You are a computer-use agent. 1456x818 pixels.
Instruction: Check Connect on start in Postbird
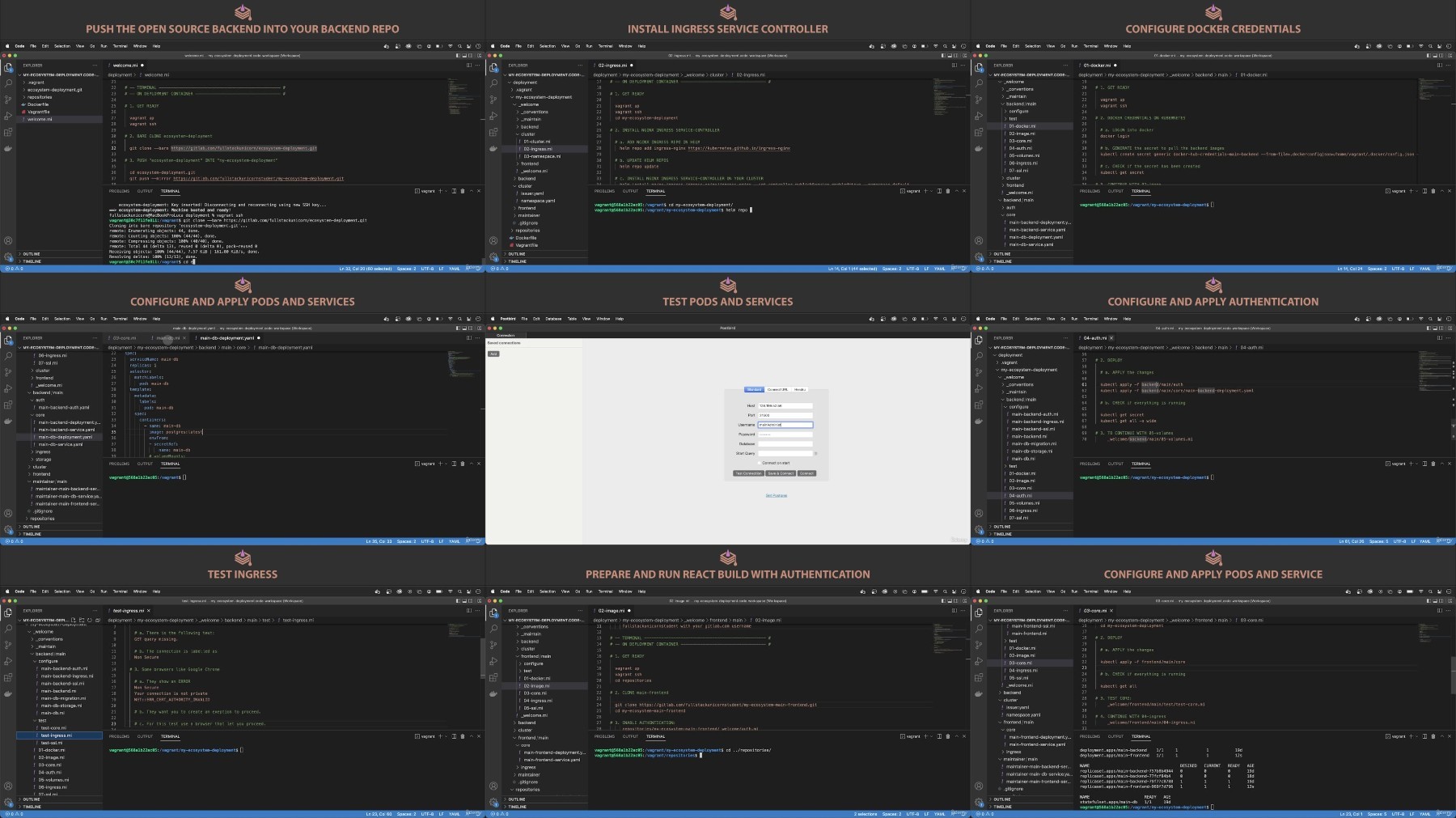coord(760,463)
